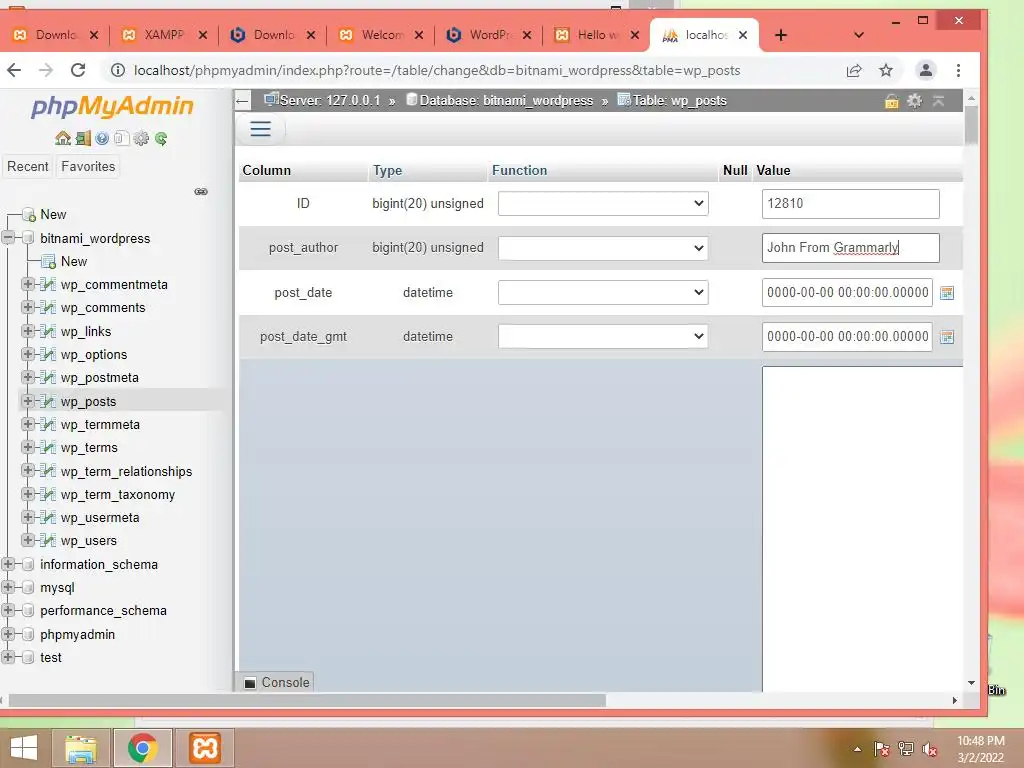Open Function dropdown for post_date row
Viewport: 1024px width, 768px height.
pos(603,293)
